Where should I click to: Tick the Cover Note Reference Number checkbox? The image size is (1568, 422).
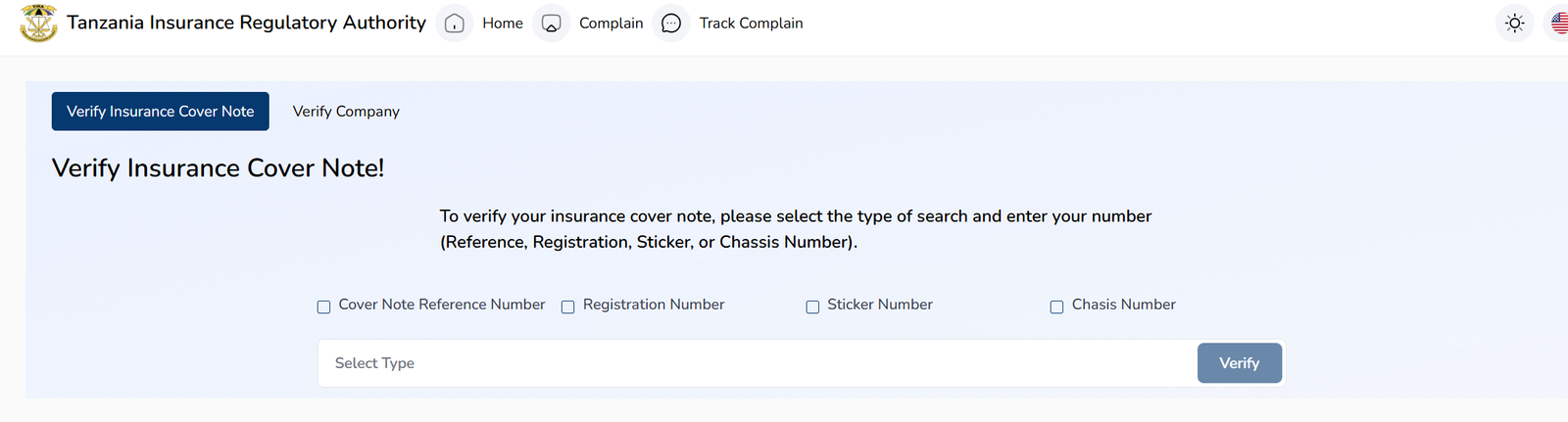(323, 306)
